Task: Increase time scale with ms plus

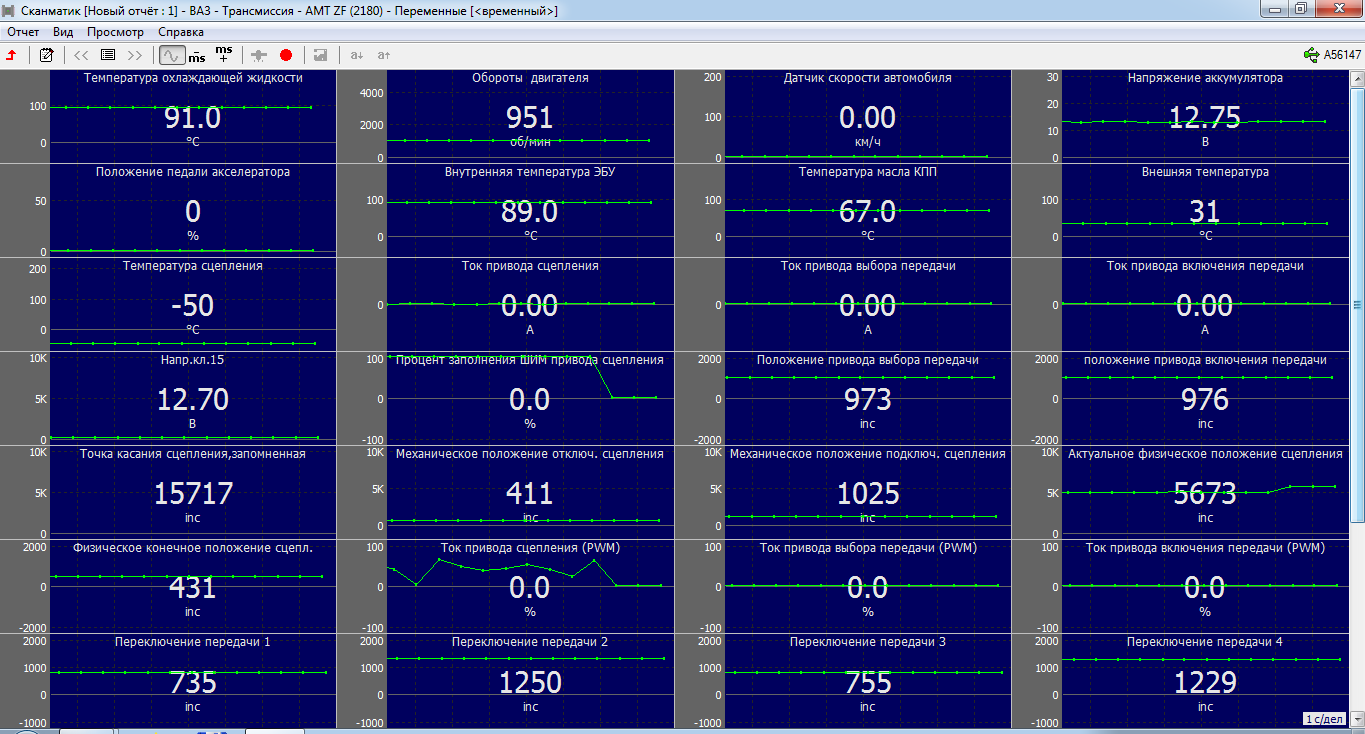Action: 224,54
